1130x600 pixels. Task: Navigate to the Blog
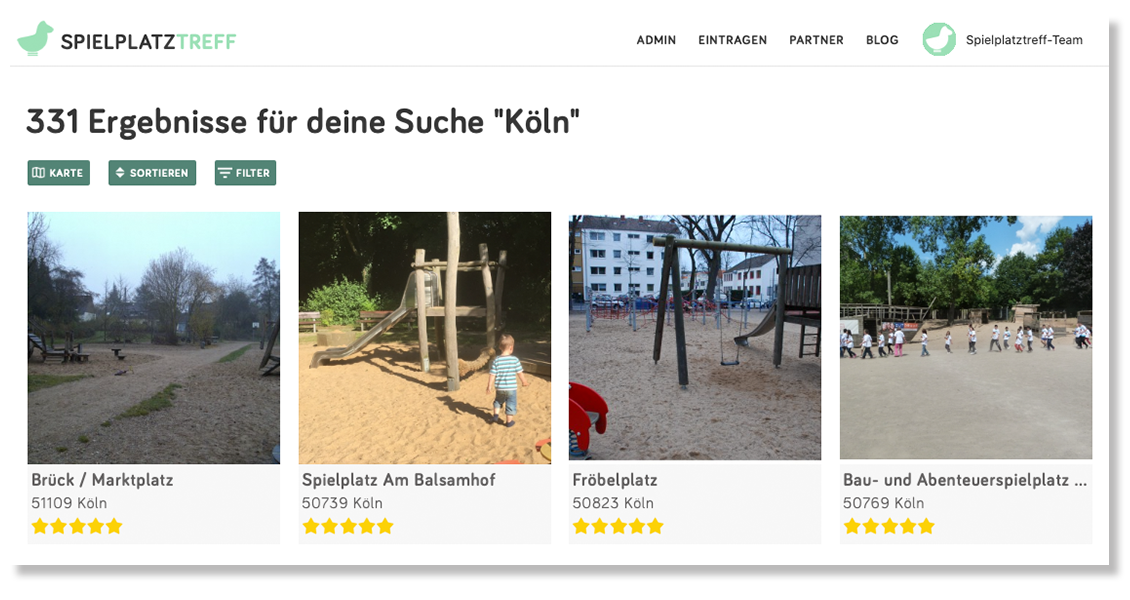click(x=882, y=40)
